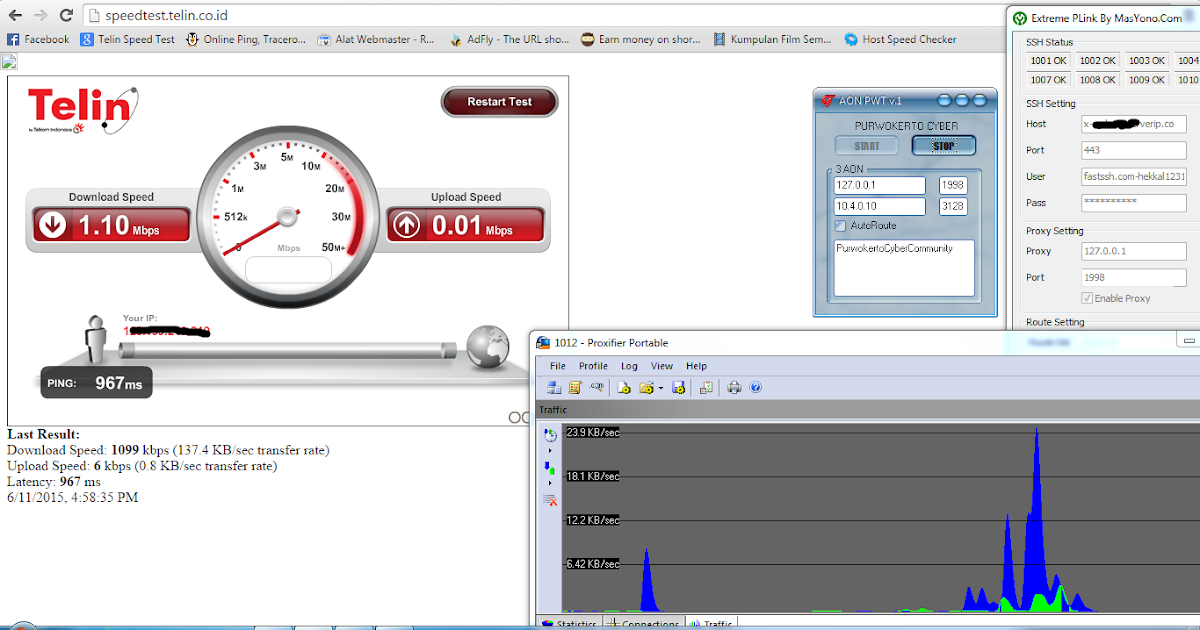Open Proxification Rules toolbar icon
Viewport: 1200px width, 630px height.
[x=575, y=388]
